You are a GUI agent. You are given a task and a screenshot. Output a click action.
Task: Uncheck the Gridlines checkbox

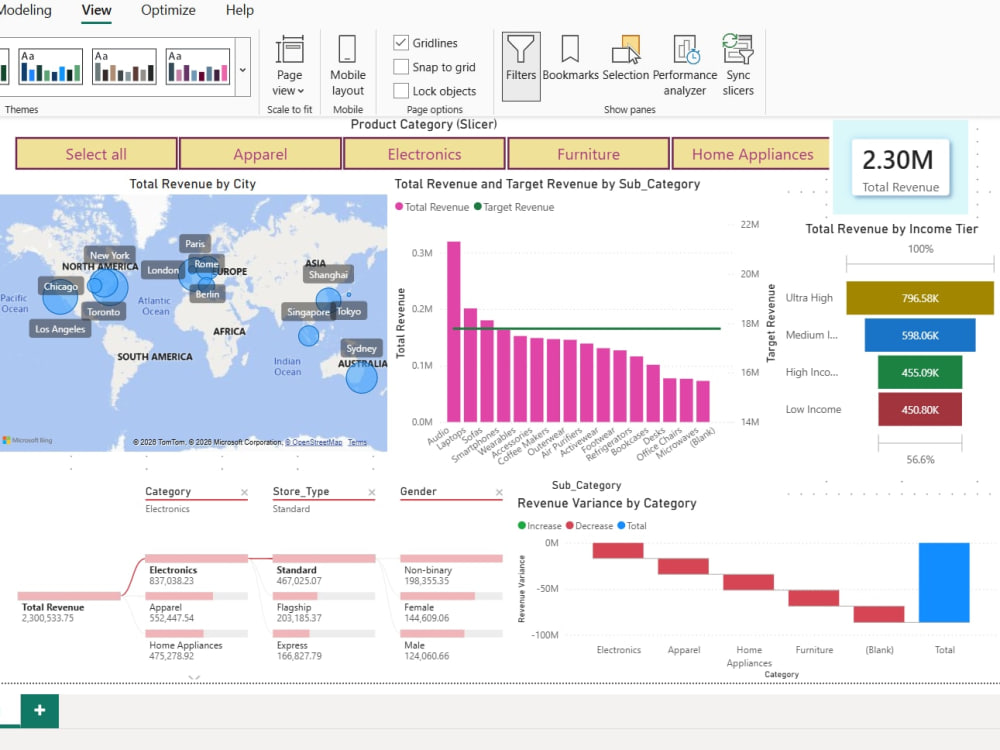tap(401, 43)
